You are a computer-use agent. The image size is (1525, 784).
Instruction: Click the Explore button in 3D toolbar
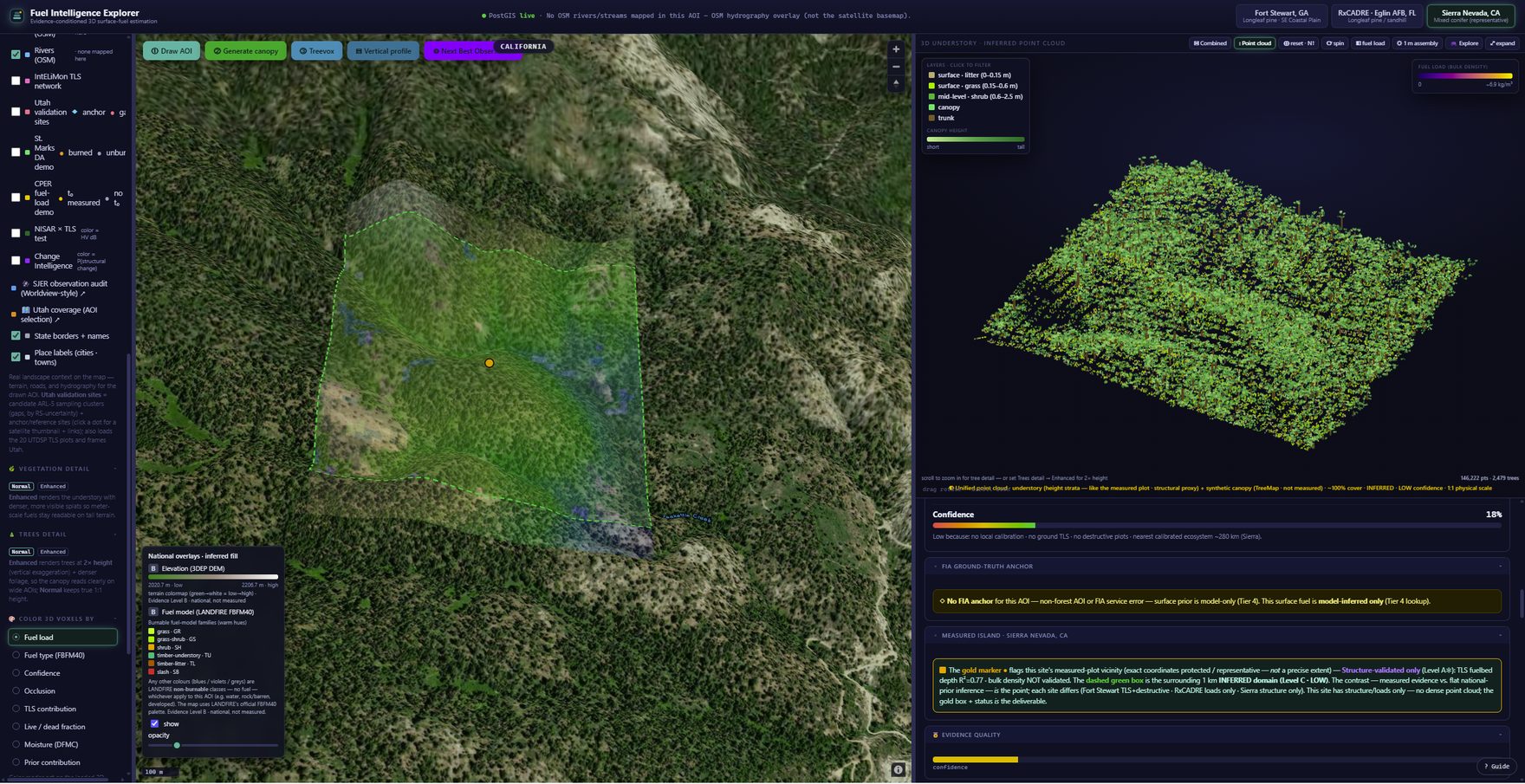point(1464,43)
